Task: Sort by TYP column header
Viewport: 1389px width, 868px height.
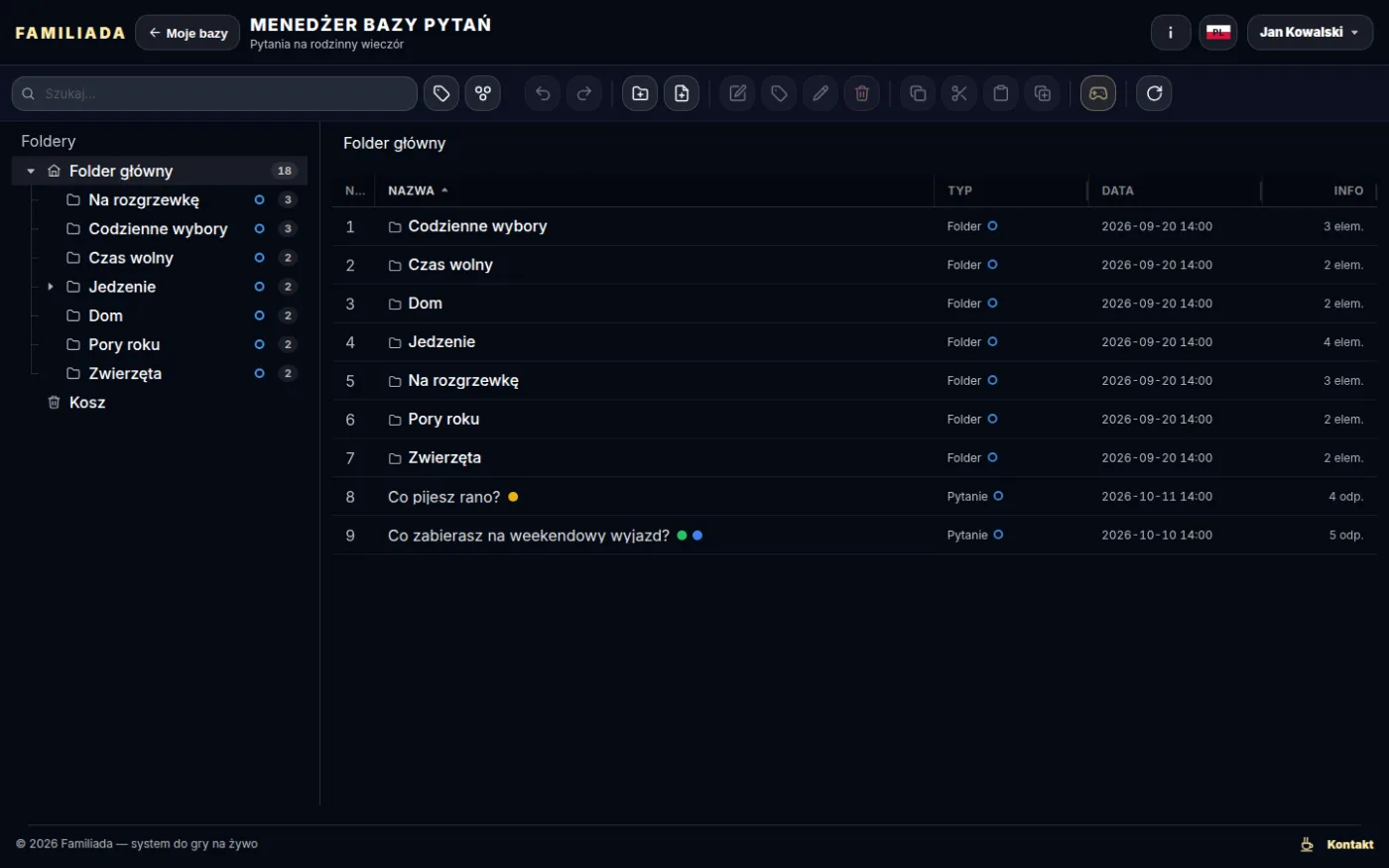Action: (x=959, y=190)
